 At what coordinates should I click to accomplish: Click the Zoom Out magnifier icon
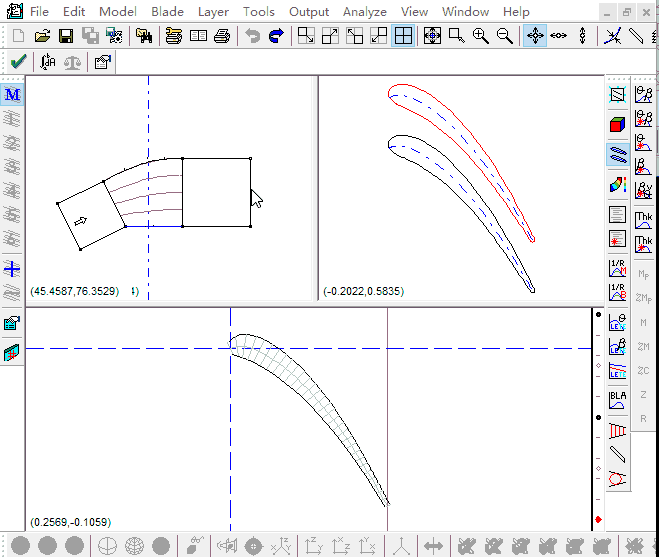[x=505, y=36]
